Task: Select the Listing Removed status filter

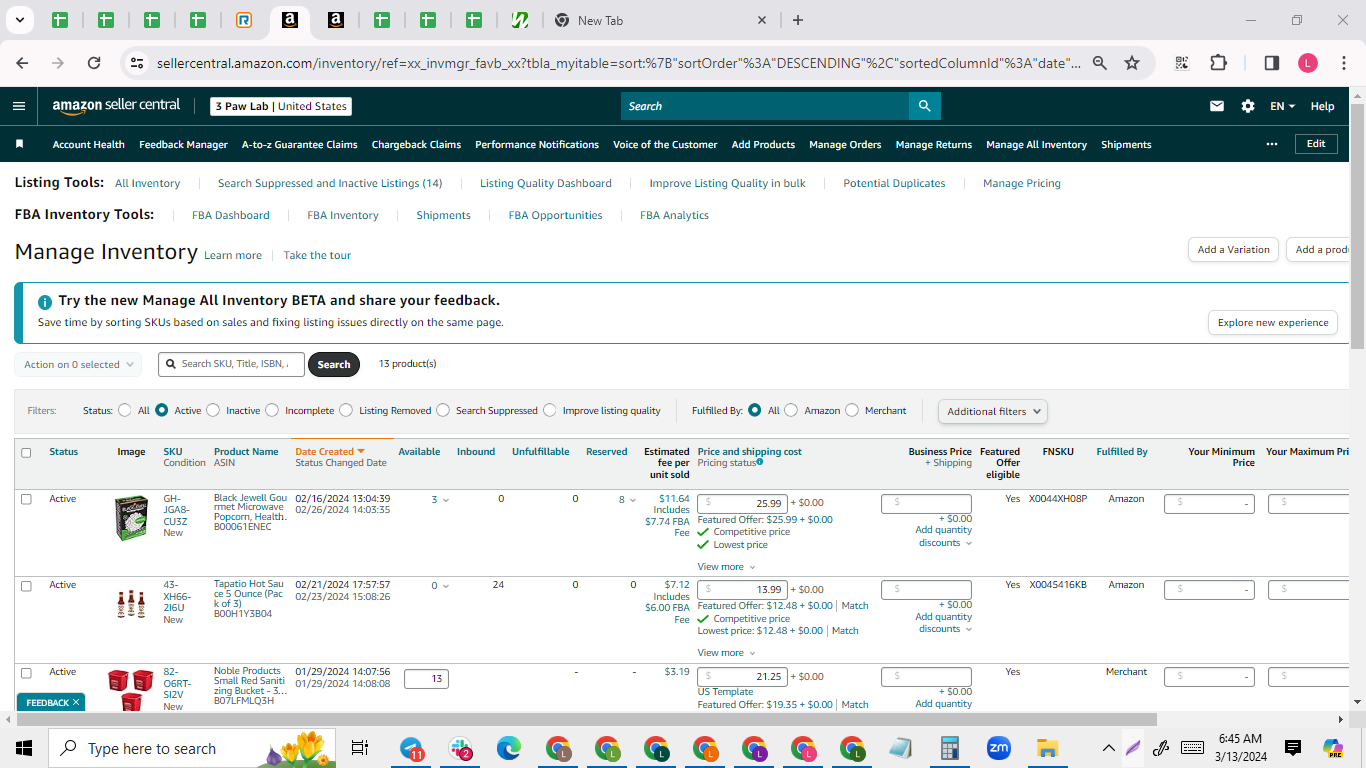Action: (346, 410)
